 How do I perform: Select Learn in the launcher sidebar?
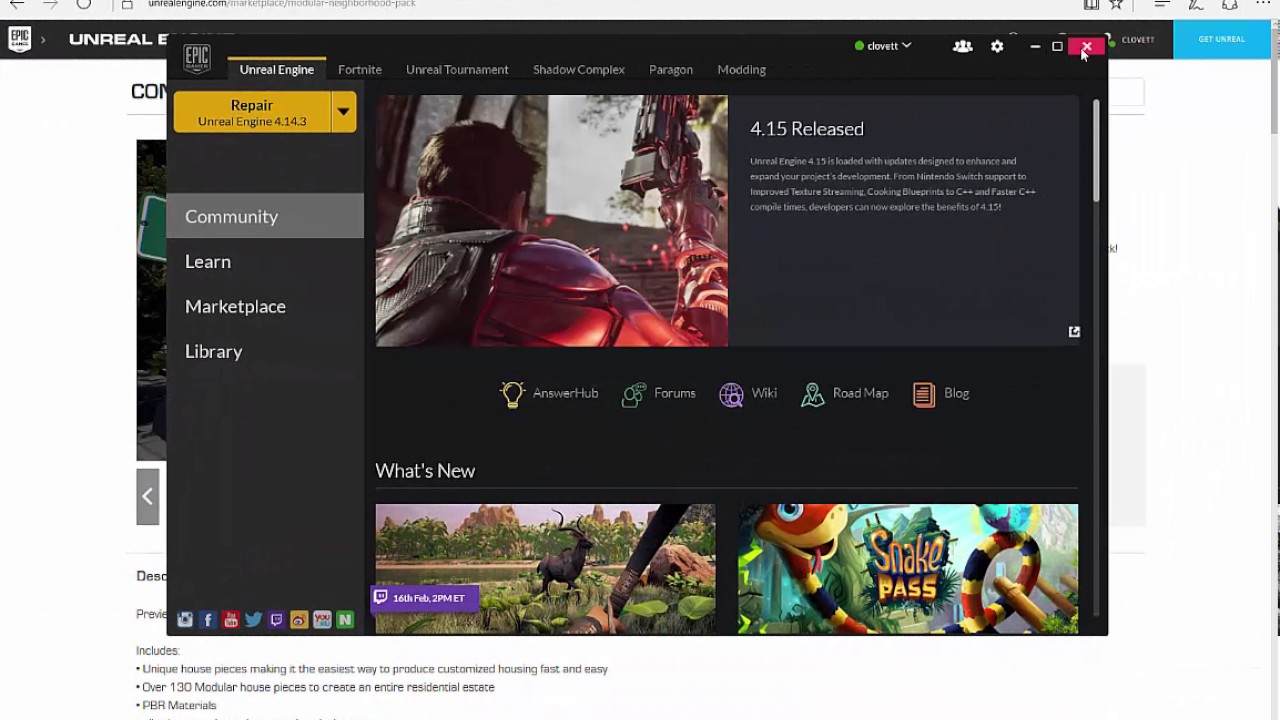(265, 261)
